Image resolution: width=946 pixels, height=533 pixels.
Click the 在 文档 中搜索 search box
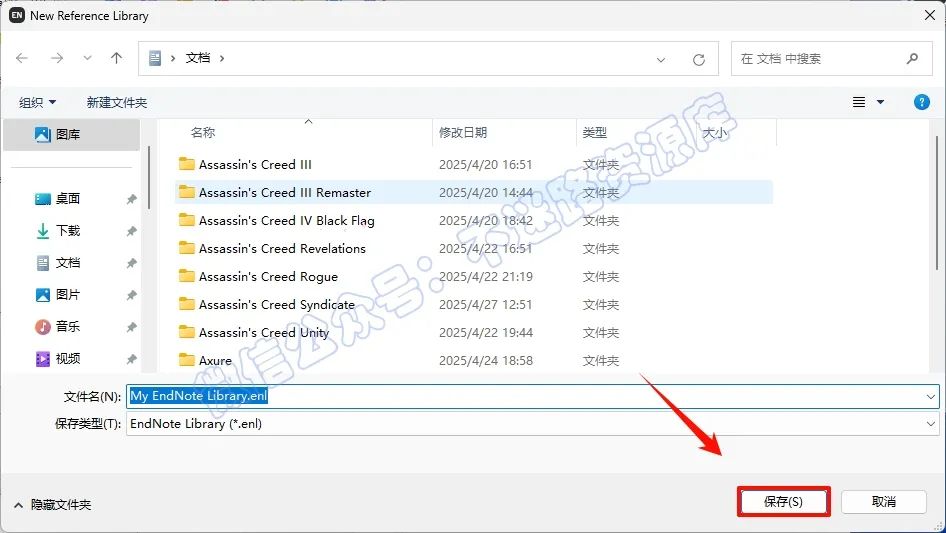(x=831, y=59)
